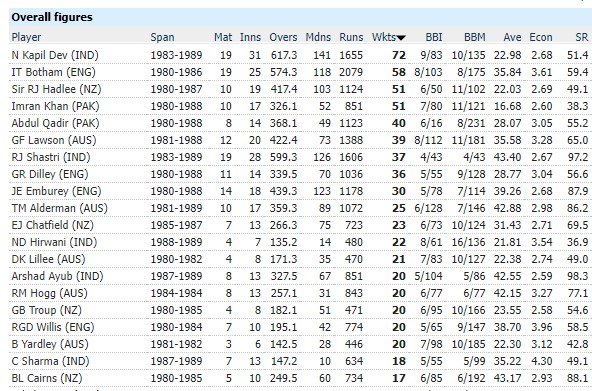Viewport: 592px width, 391px height.
Task: Select Kapil Dev's best innings 9/83
Action: [x=431, y=55]
